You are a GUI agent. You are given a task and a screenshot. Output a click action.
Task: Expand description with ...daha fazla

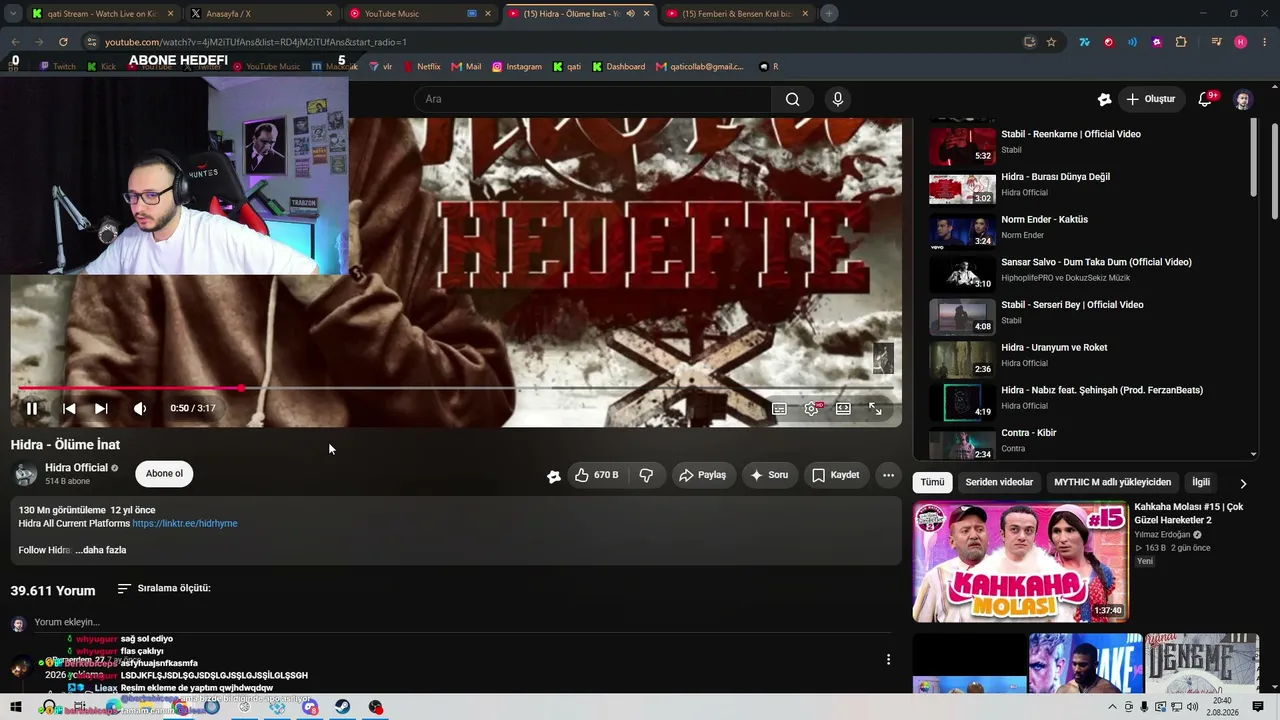pyautogui.click(x=100, y=550)
